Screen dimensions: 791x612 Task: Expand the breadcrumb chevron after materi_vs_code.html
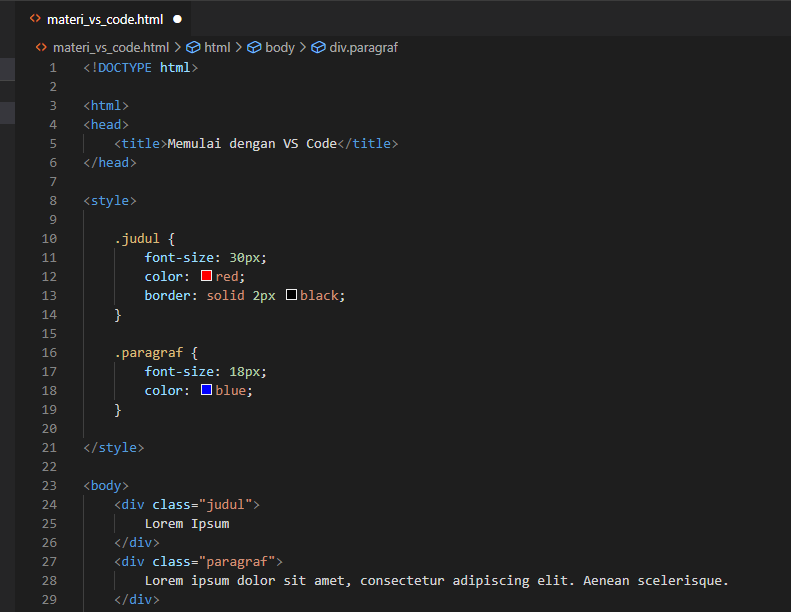pos(178,47)
